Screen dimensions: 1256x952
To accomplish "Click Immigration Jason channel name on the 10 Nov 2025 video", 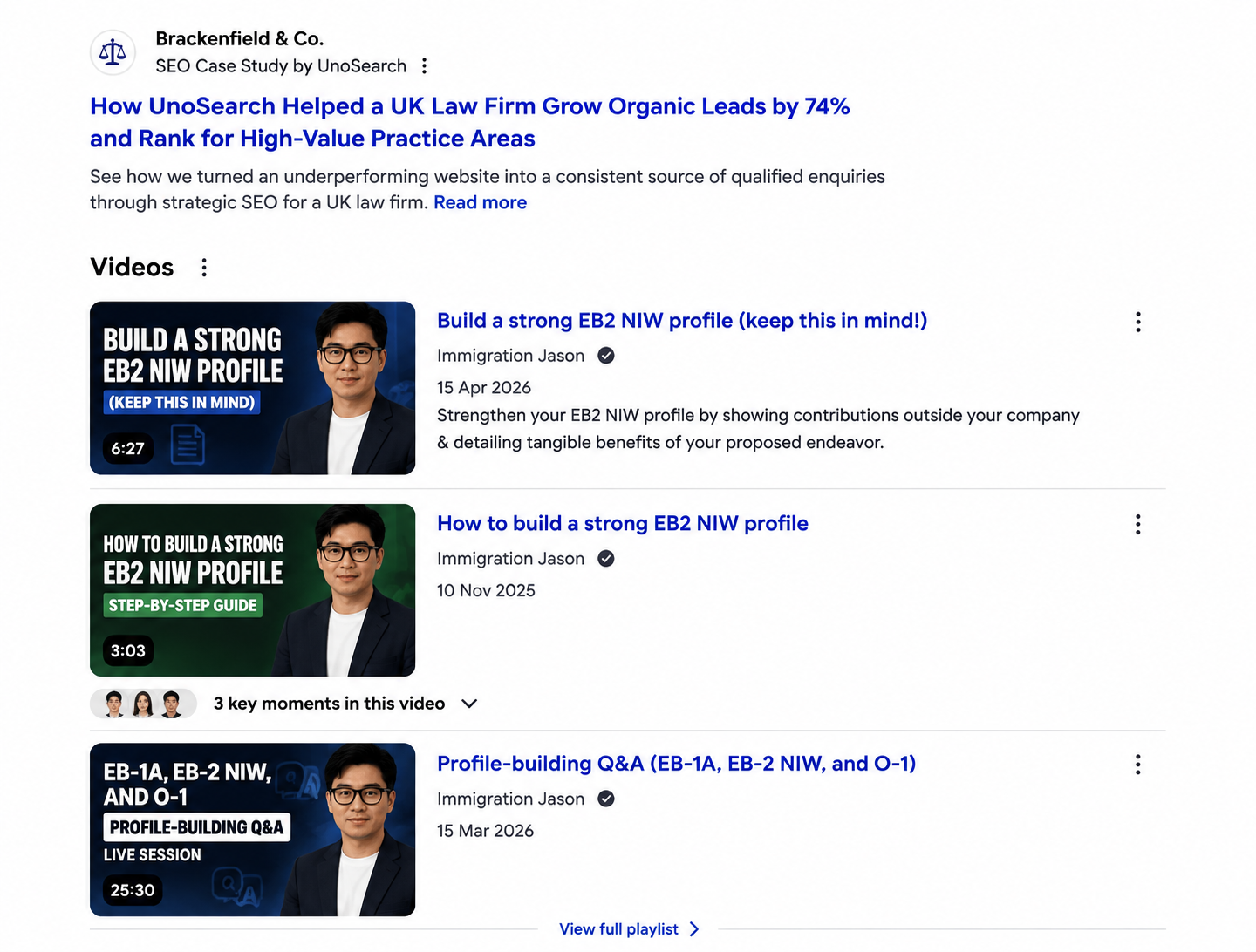I will pyautogui.click(x=510, y=559).
